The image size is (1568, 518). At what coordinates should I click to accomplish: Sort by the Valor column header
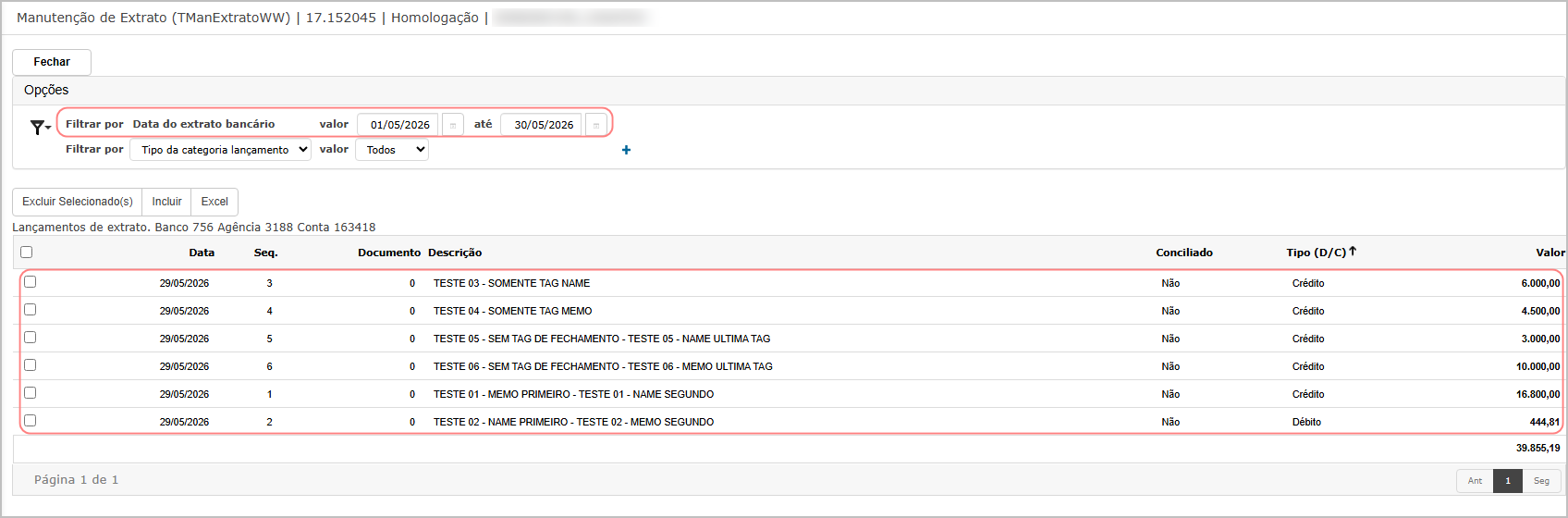tap(1550, 253)
